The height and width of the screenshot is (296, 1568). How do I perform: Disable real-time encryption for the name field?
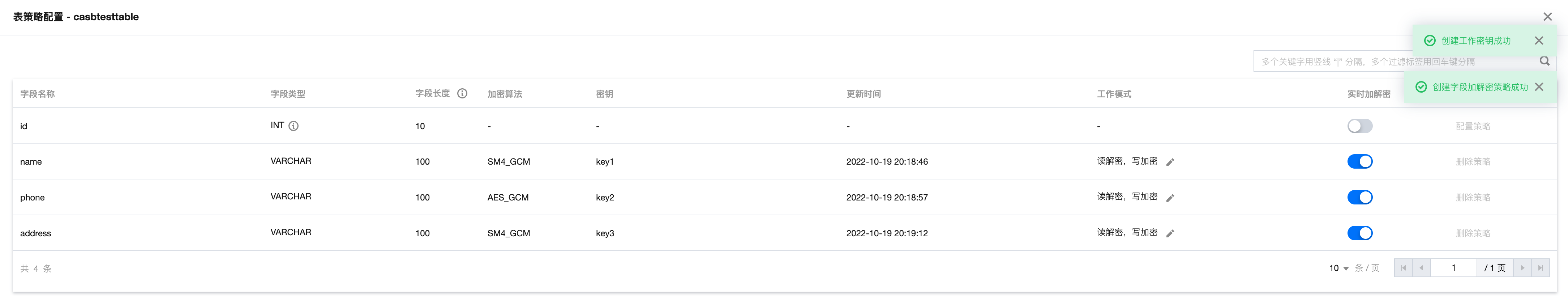click(1360, 161)
